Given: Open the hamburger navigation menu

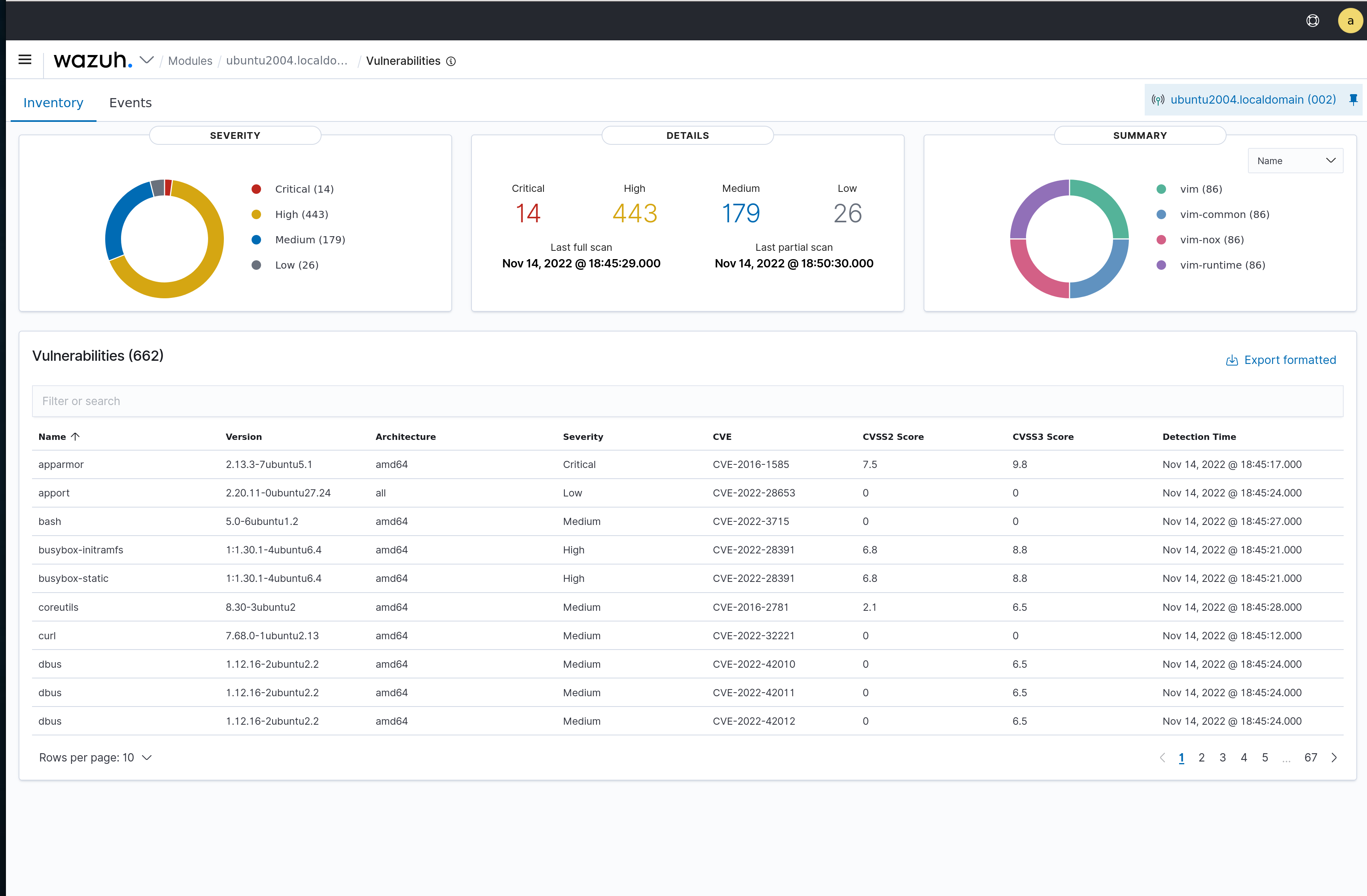Looking at the screenshot, I should pos(25,60).
